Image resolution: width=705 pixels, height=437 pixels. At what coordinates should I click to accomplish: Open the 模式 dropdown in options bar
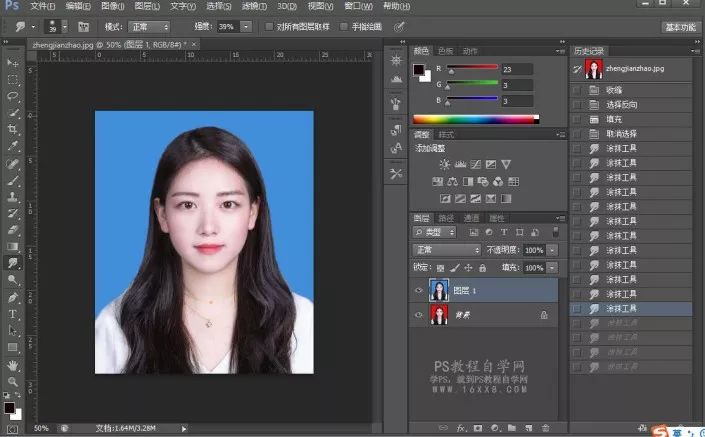coord(149,27)
